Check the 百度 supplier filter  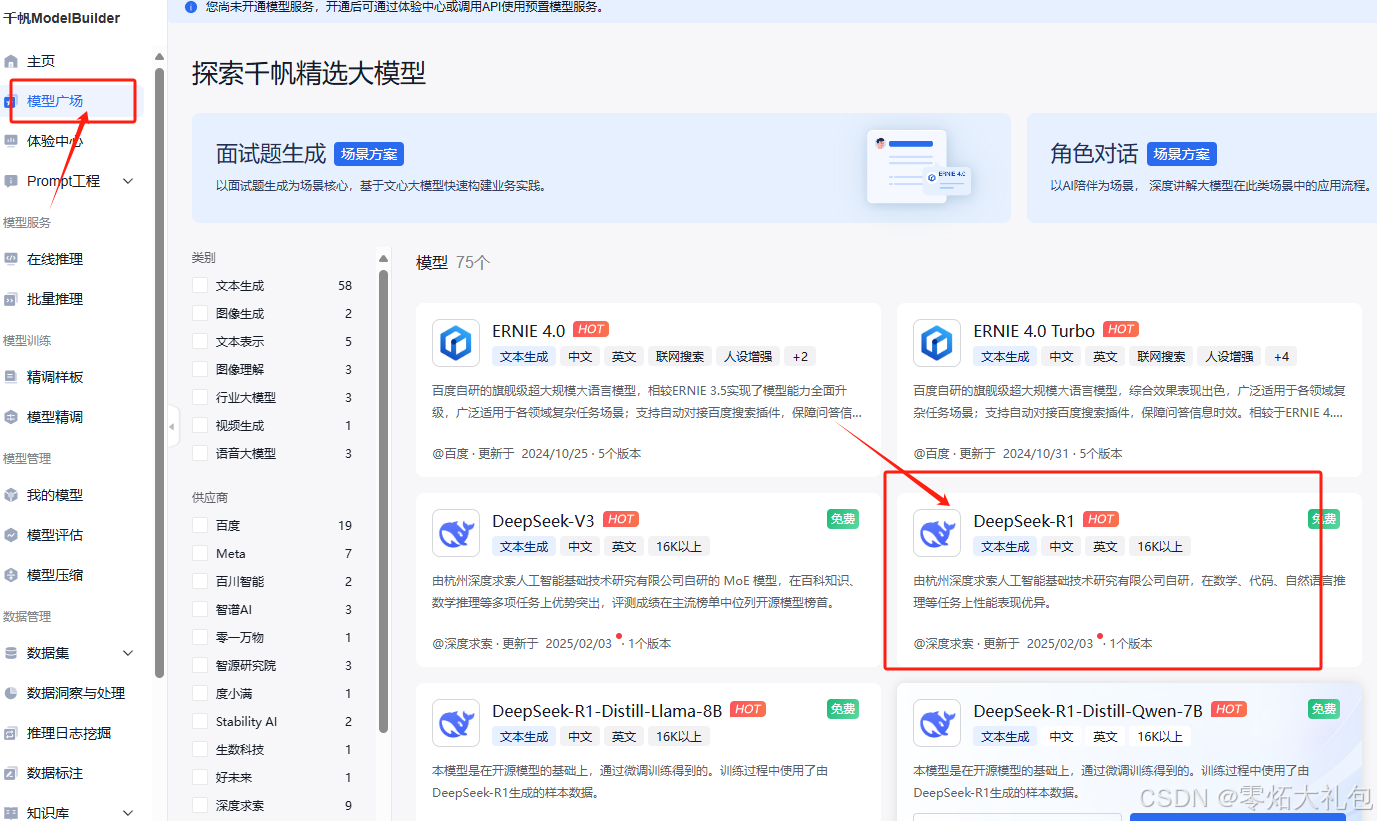point(200,525)
